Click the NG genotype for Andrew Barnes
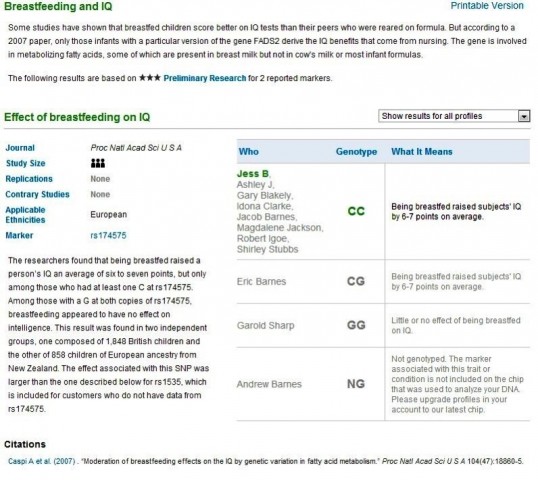Viewport: 538px width, 480px height. (x=356, y=384)
